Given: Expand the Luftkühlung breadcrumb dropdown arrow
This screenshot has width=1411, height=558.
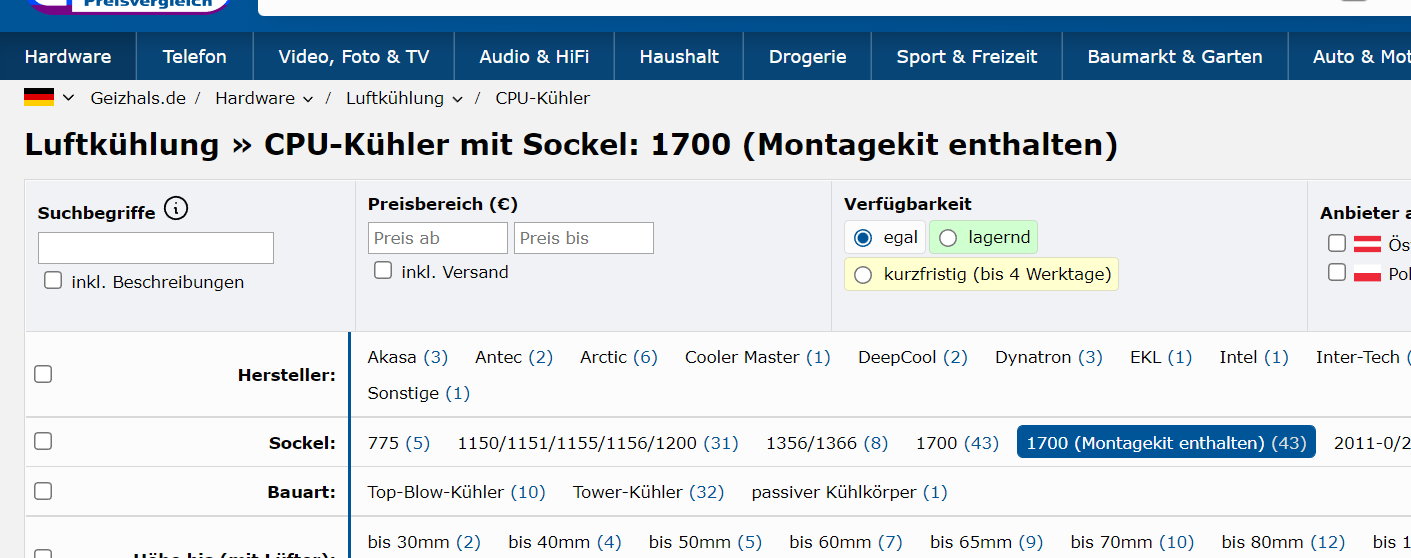Looking at the screenshot, I should [x=457, y=99].
